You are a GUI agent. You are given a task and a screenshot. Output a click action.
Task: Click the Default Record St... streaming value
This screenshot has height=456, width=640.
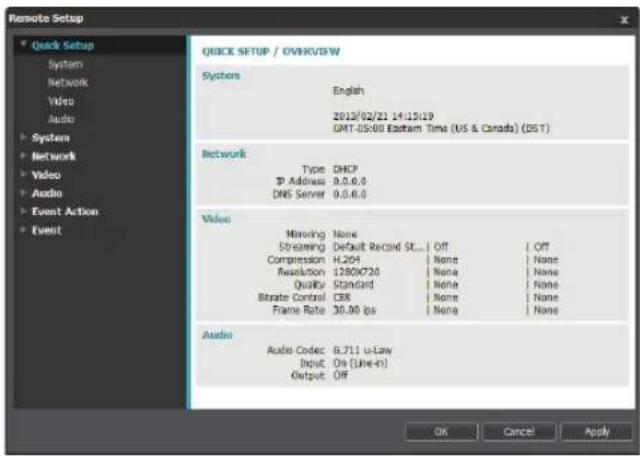pos(378,247)
